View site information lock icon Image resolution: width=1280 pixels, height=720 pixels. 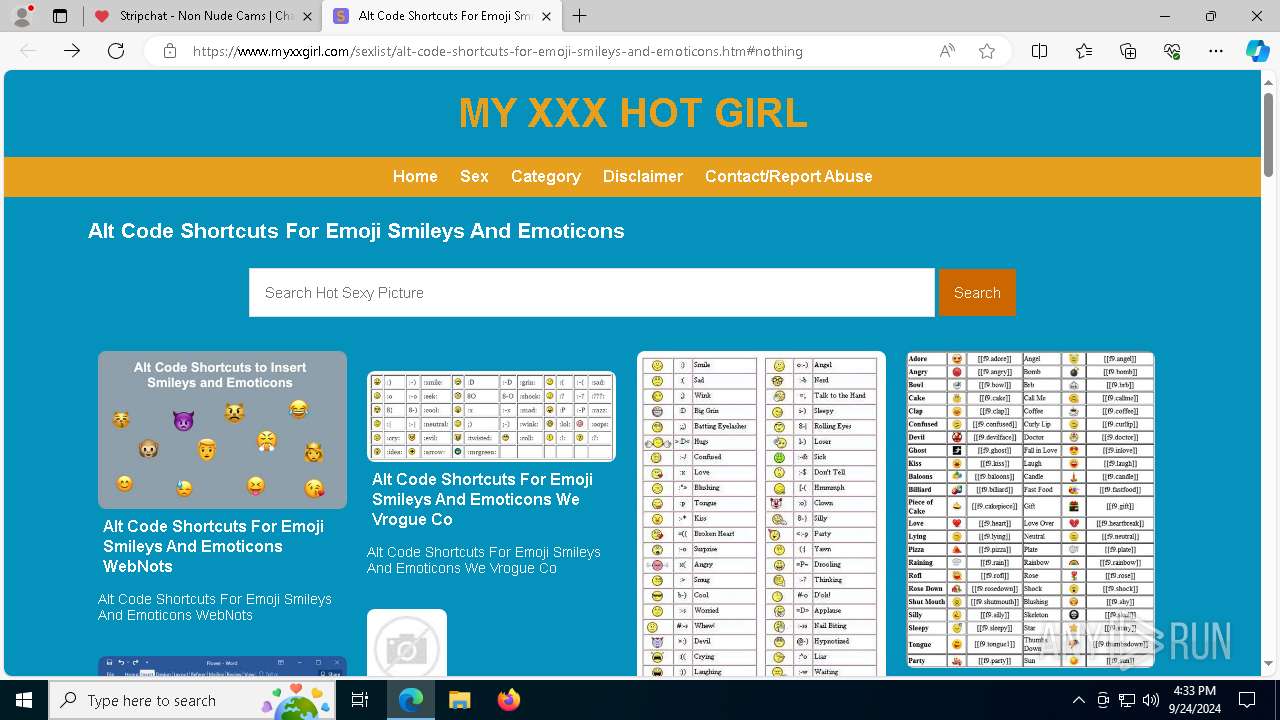[170, 51]
